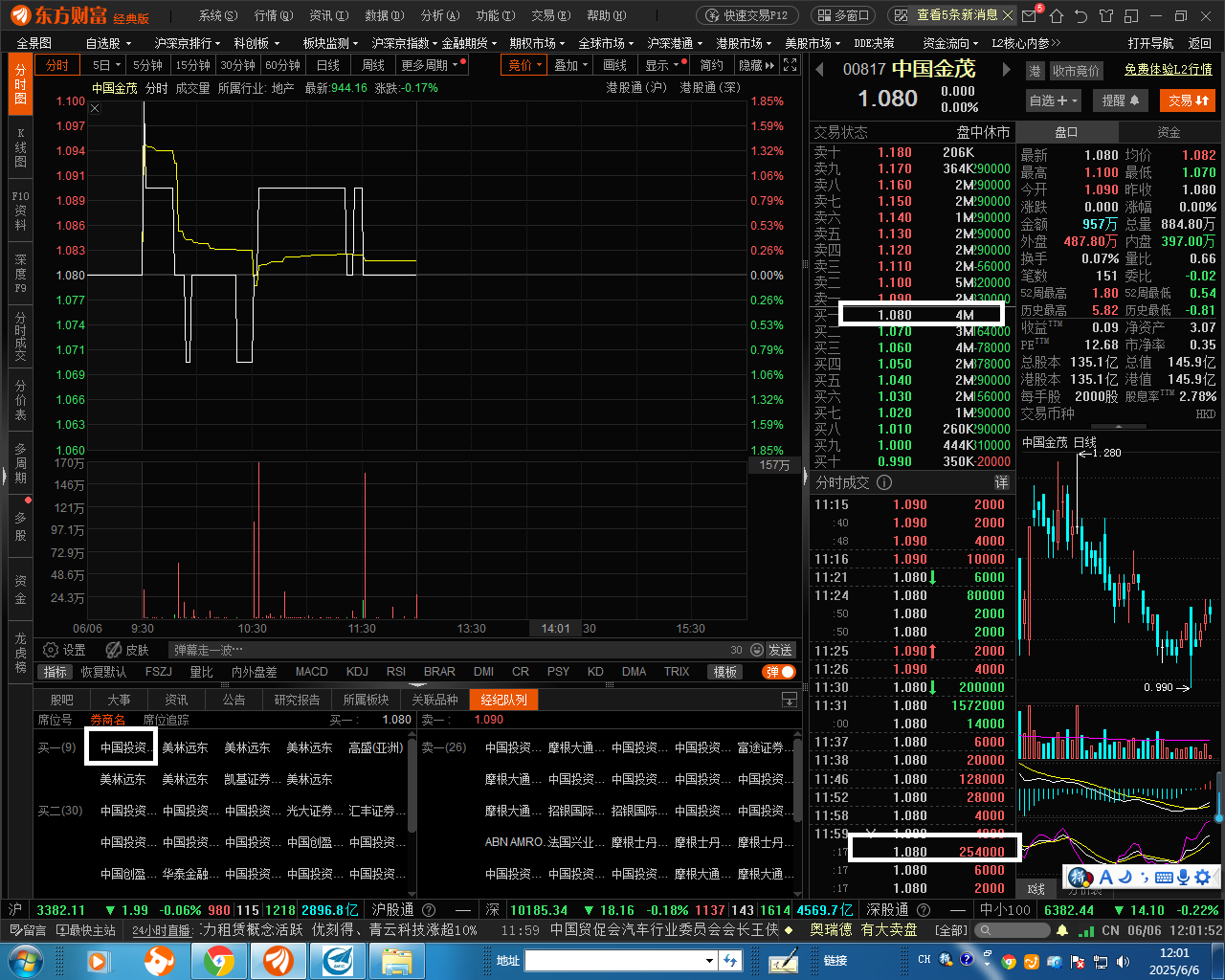Click Windows Start button

tap(26, 960)
